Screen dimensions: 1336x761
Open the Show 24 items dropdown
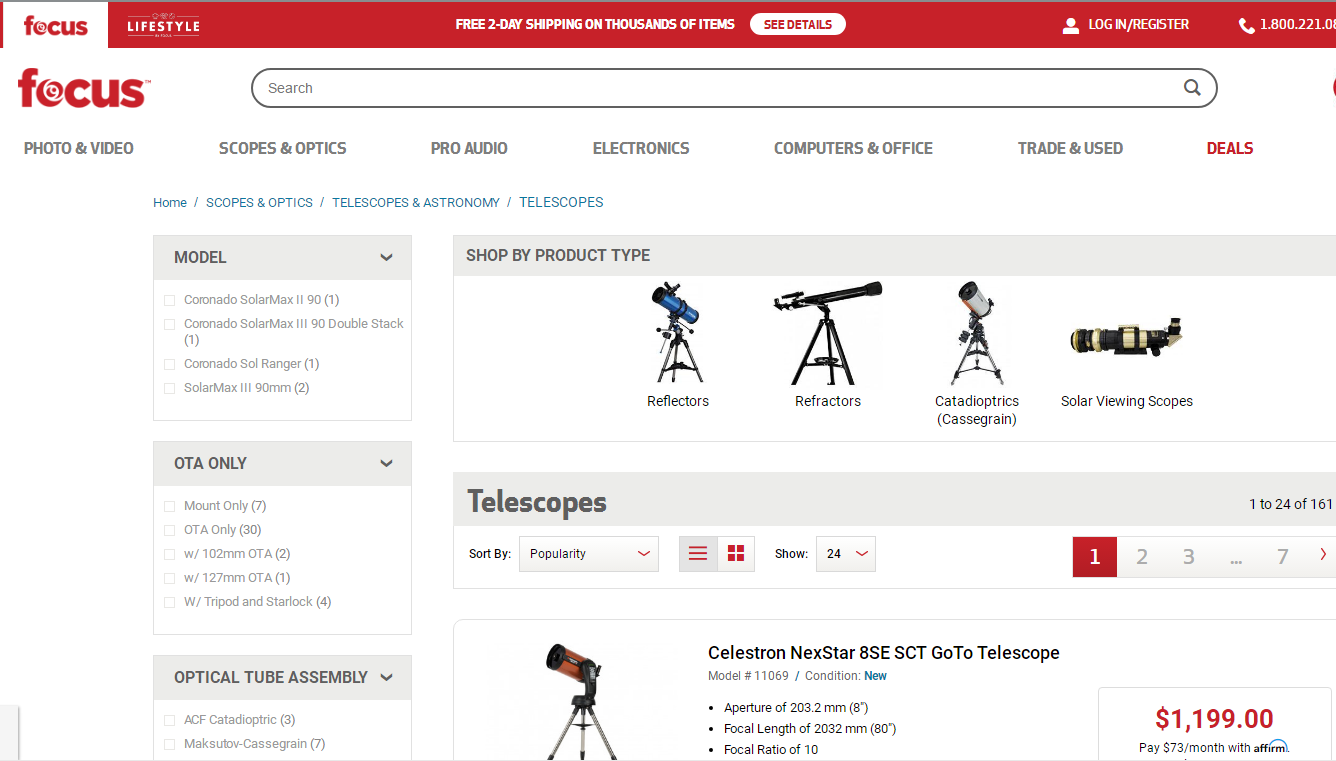click(x=846, y=554)
